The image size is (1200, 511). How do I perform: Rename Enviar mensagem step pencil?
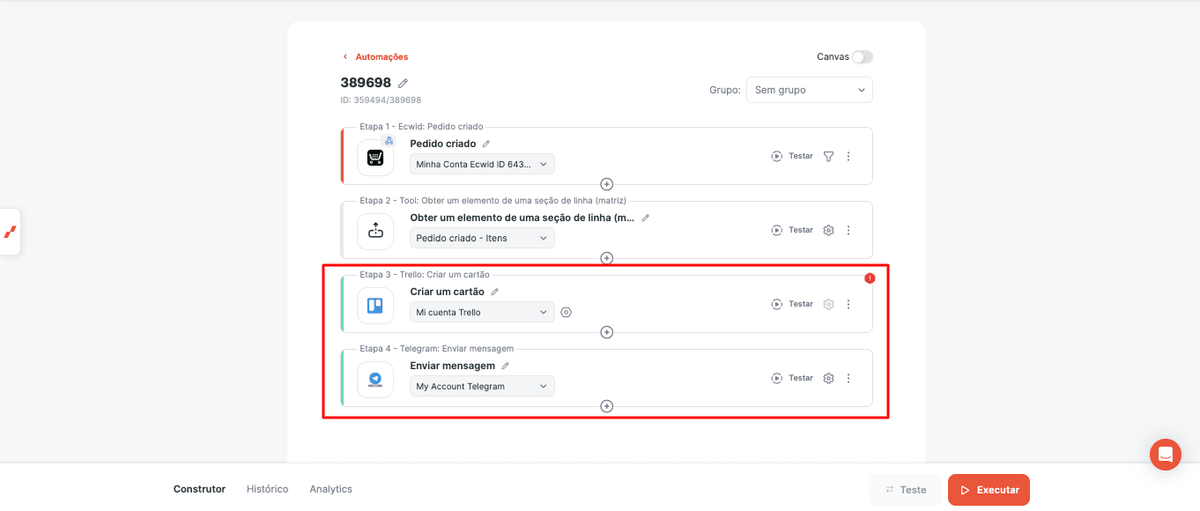click(505, 366)
